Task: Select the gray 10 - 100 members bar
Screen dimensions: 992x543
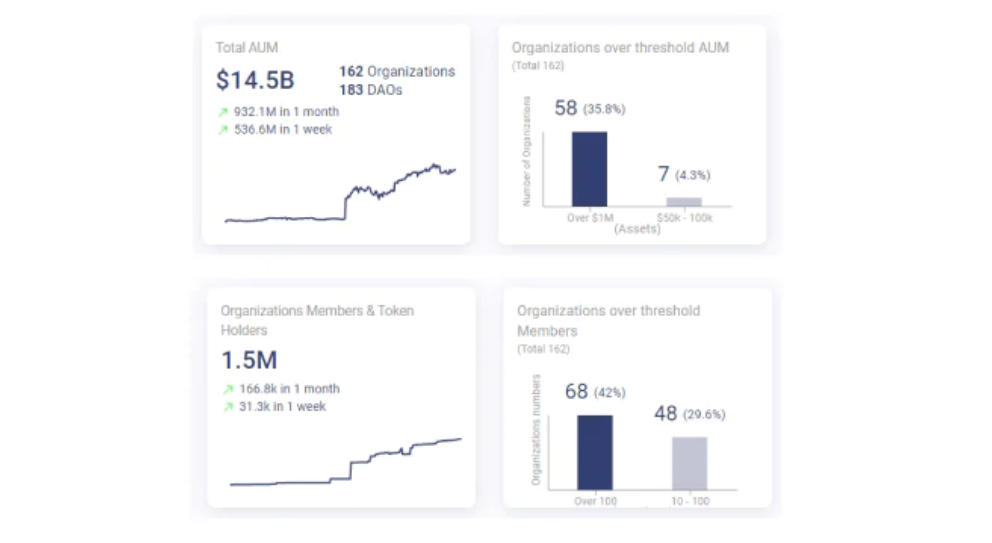Action: point(690,463)
